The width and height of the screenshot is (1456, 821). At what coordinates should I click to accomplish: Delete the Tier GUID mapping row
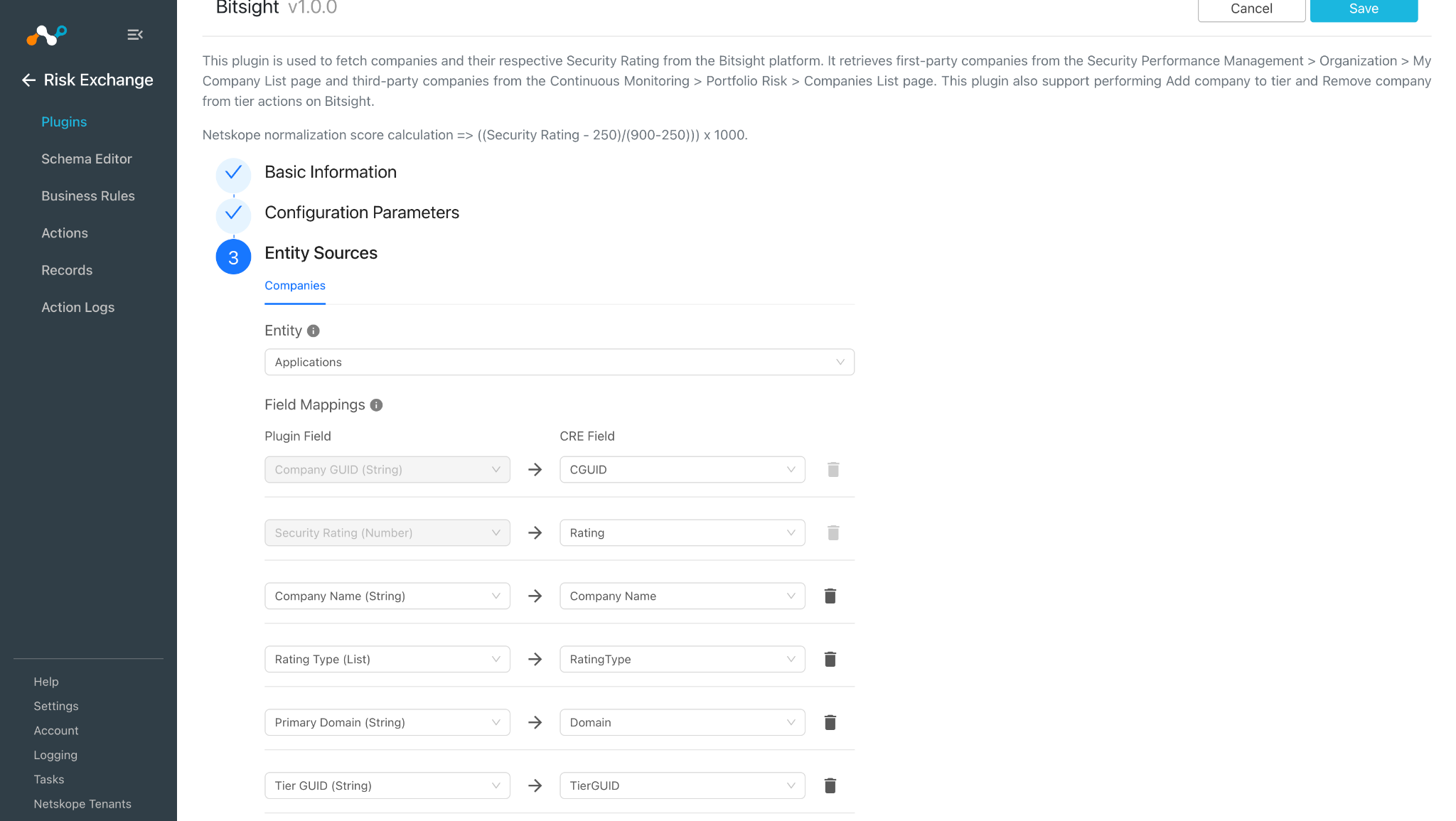(830, 786)
